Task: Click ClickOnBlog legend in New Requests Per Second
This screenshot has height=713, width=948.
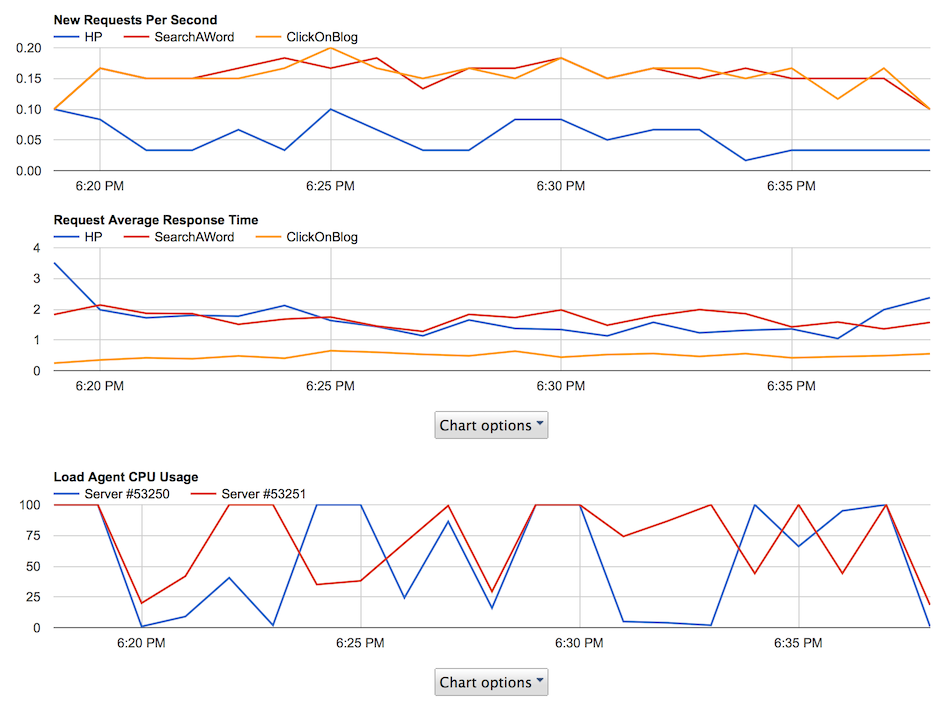Action: 307,37
